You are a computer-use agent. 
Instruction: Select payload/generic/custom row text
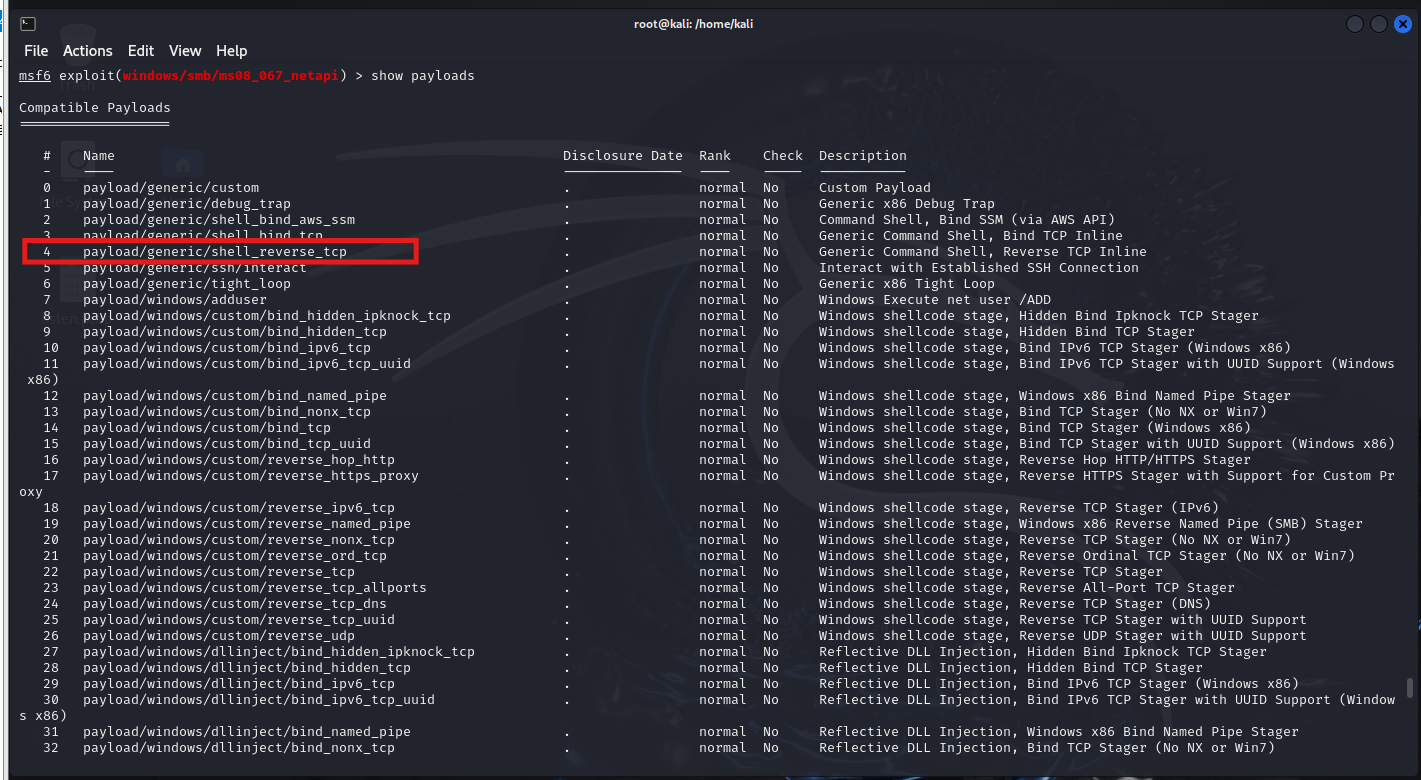pos(171,188)
